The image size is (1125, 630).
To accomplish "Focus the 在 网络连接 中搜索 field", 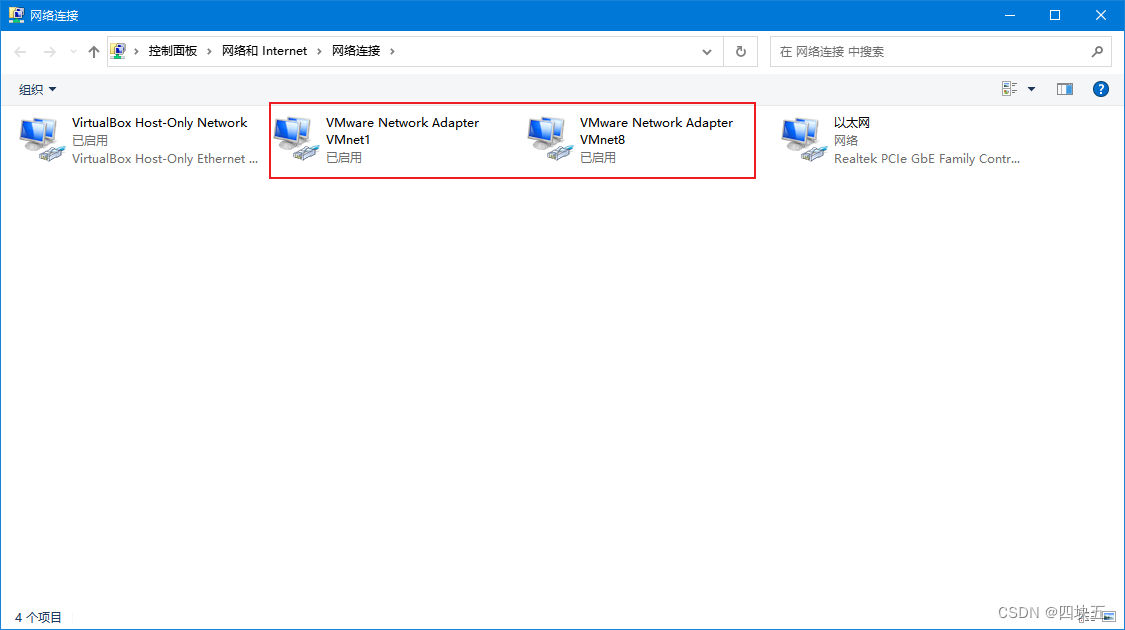I will [x=941, y=52].
